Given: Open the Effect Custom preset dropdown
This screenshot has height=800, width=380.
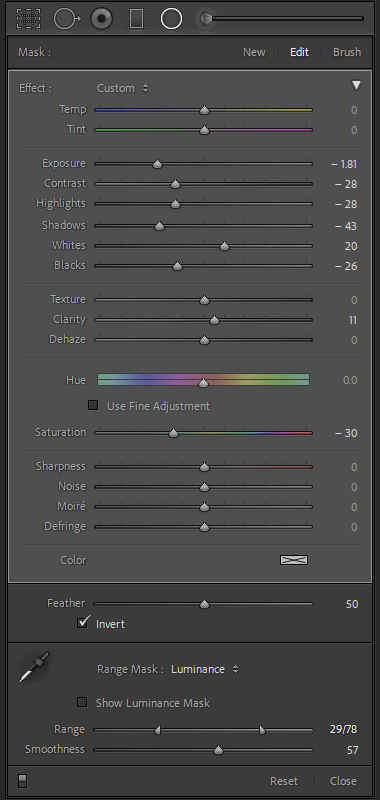Looking at the screenshot, I should (123, 88).
